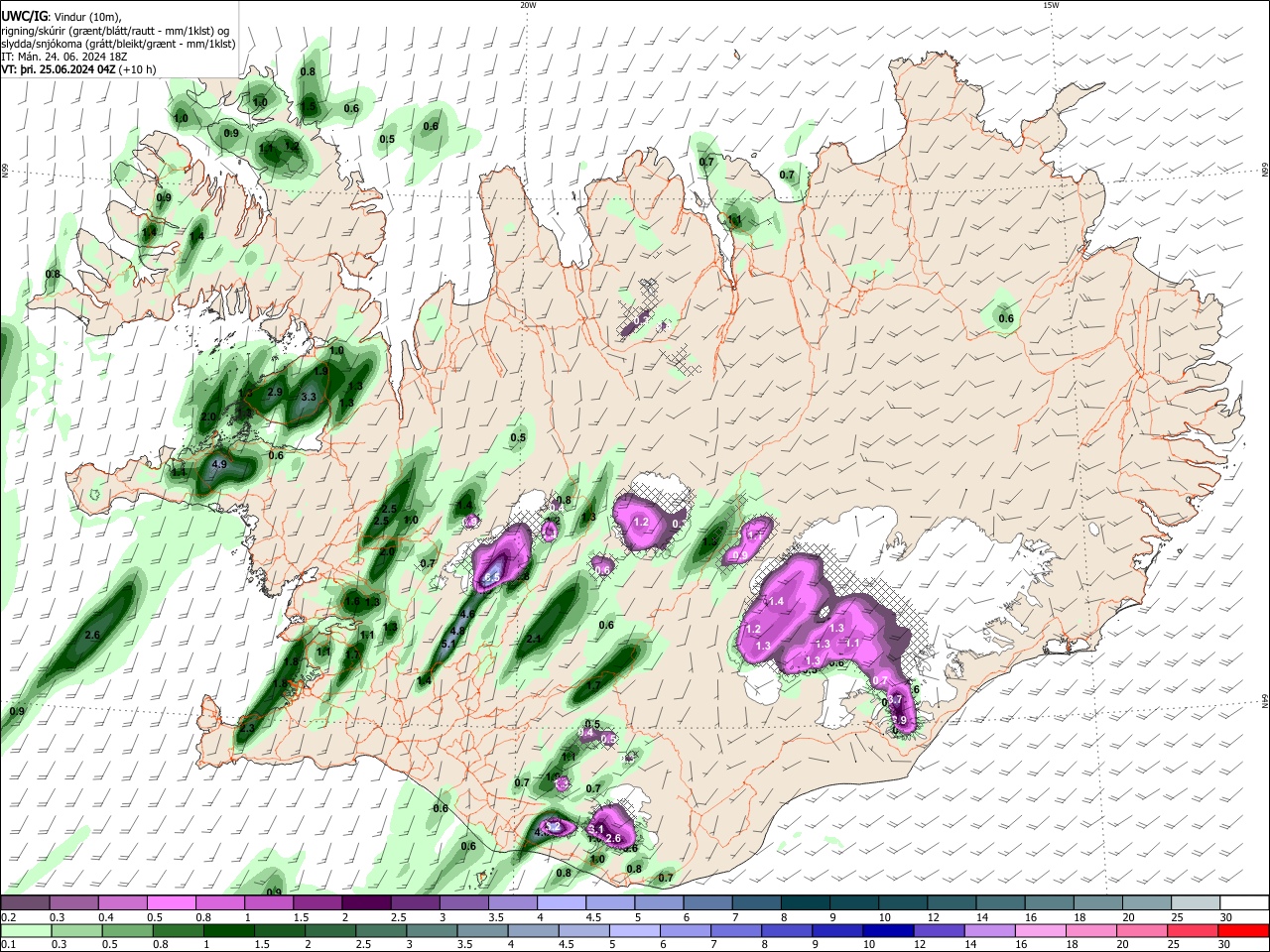Click the red 30 mm rain scale swatch
Viewport: 1270px width, 952px height.
point(1244,930)
